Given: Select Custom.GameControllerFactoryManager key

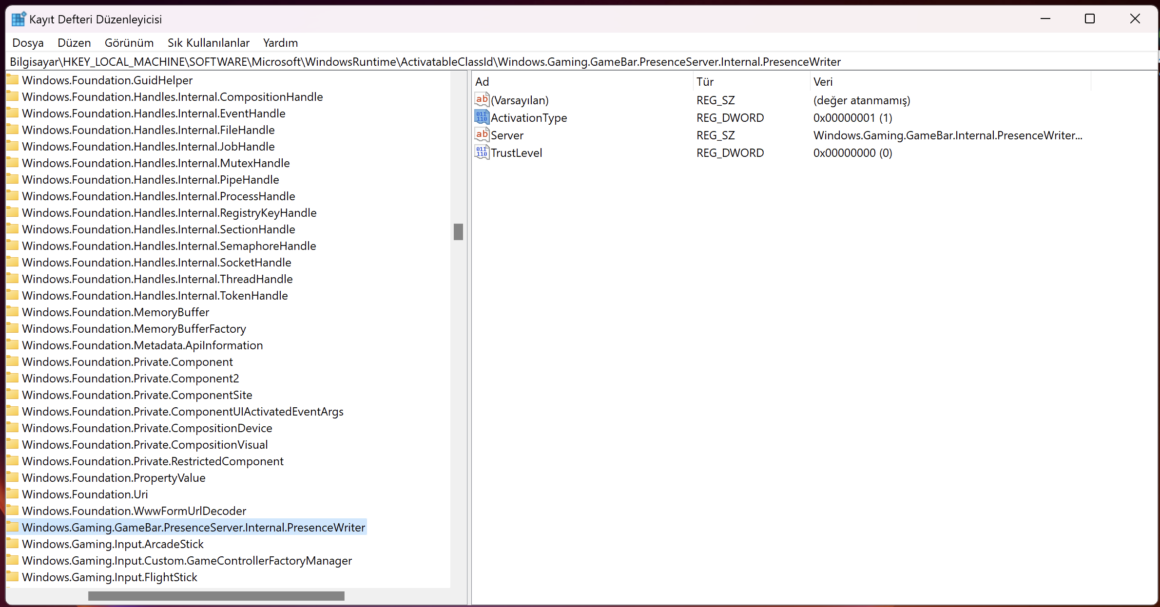Looking at the screenshot, I should [186, 560].
